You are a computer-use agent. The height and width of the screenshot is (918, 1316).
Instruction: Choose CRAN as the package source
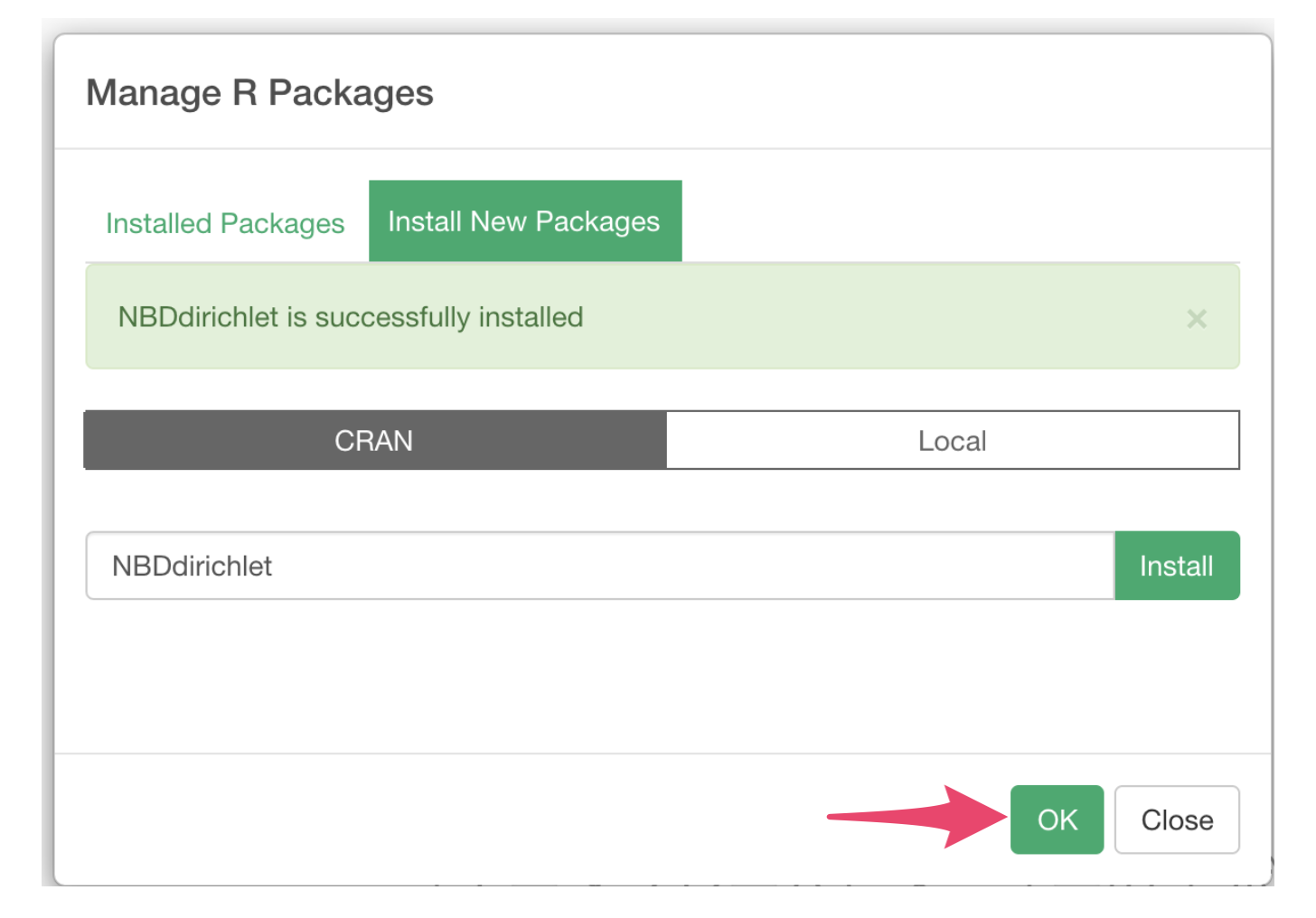tap(374, 441)
